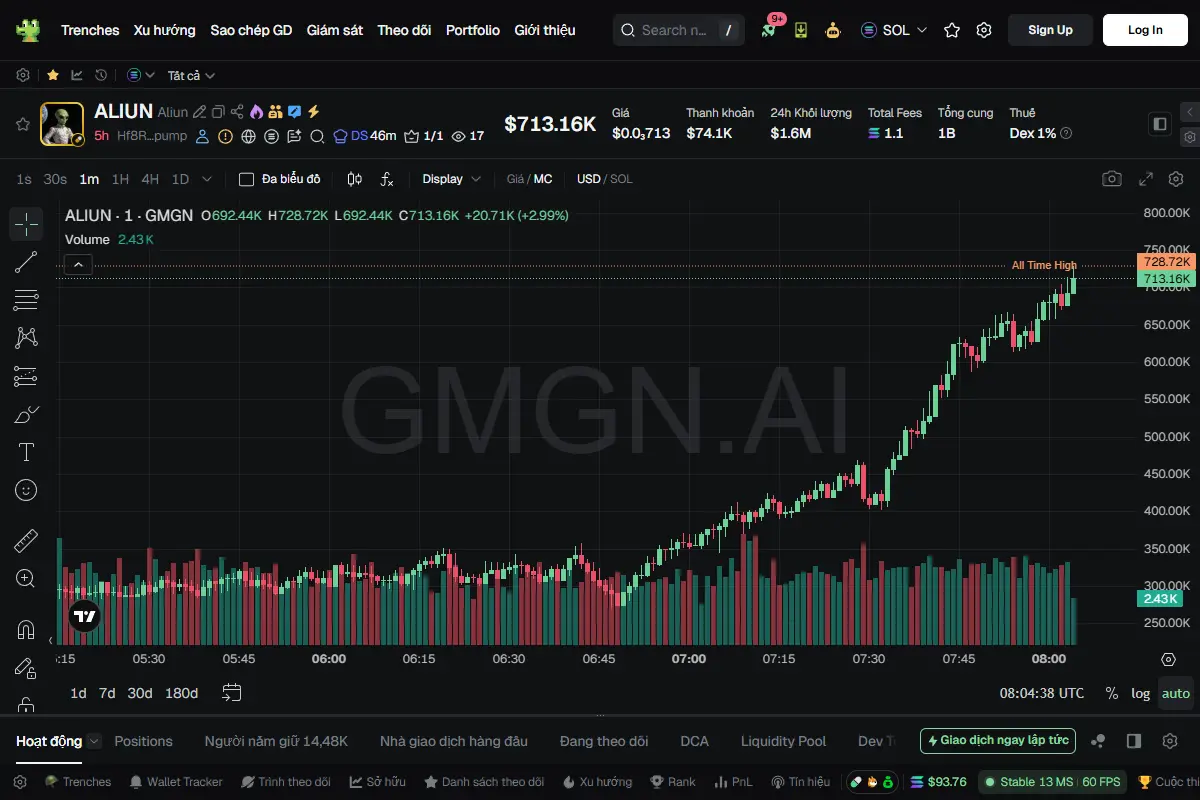Screen dimensions: 1200x800
Task: Select the ruler measure tool
Action: pos(26,541)
